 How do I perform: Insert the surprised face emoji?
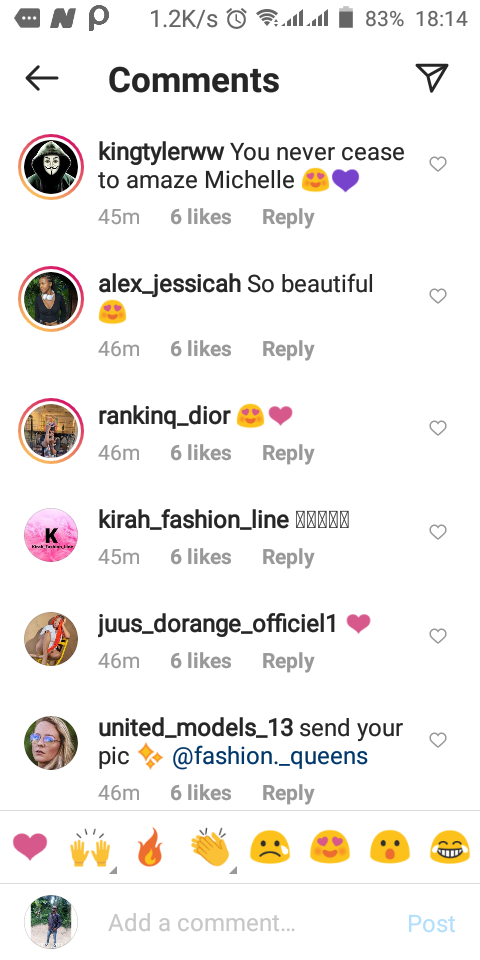(389, 848)
